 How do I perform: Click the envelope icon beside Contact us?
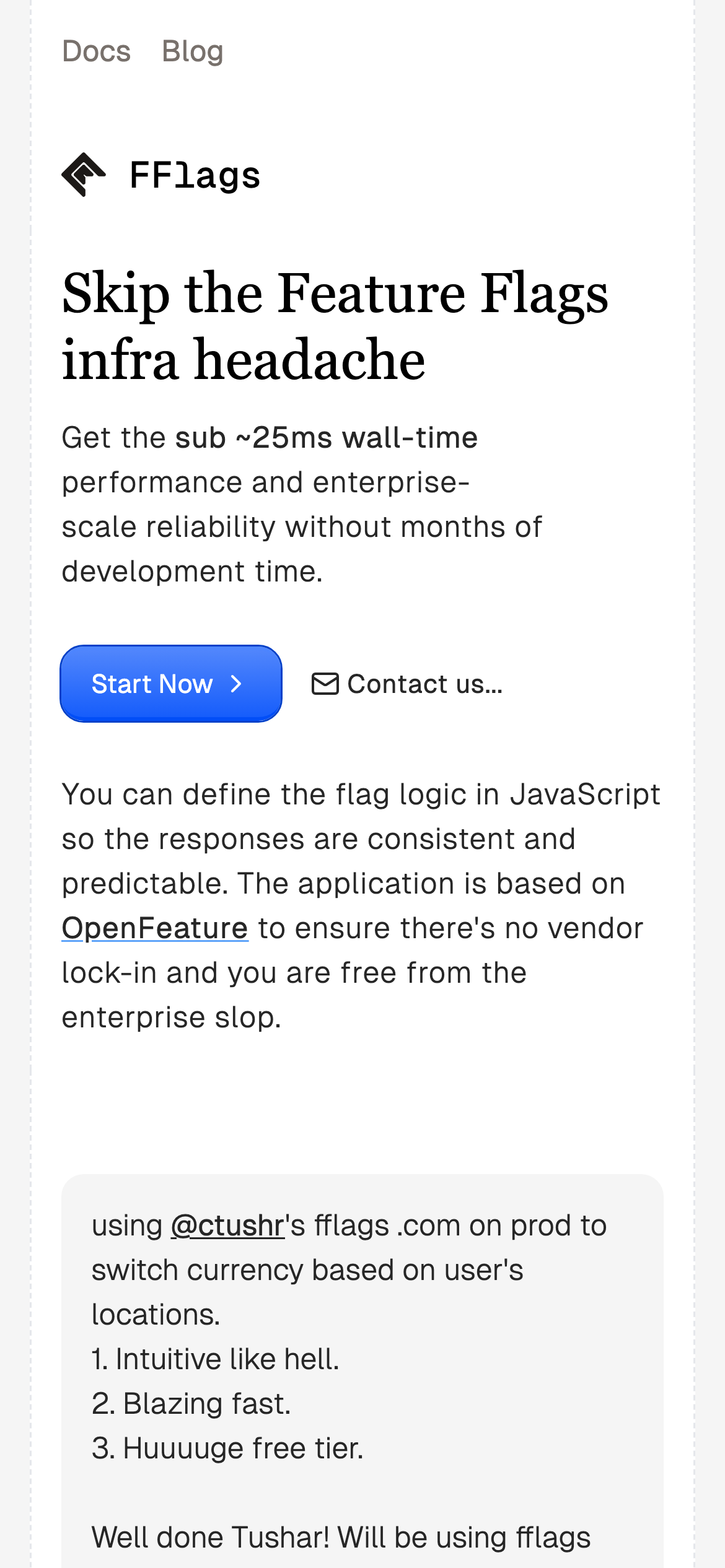coord(325,684)
